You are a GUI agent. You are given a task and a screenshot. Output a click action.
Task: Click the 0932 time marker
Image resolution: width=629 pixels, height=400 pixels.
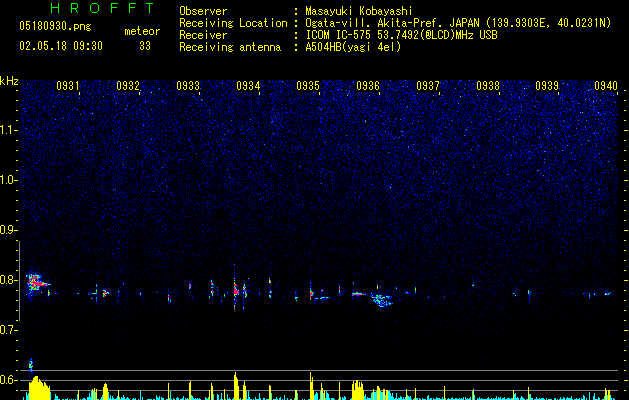pos(128,86)
